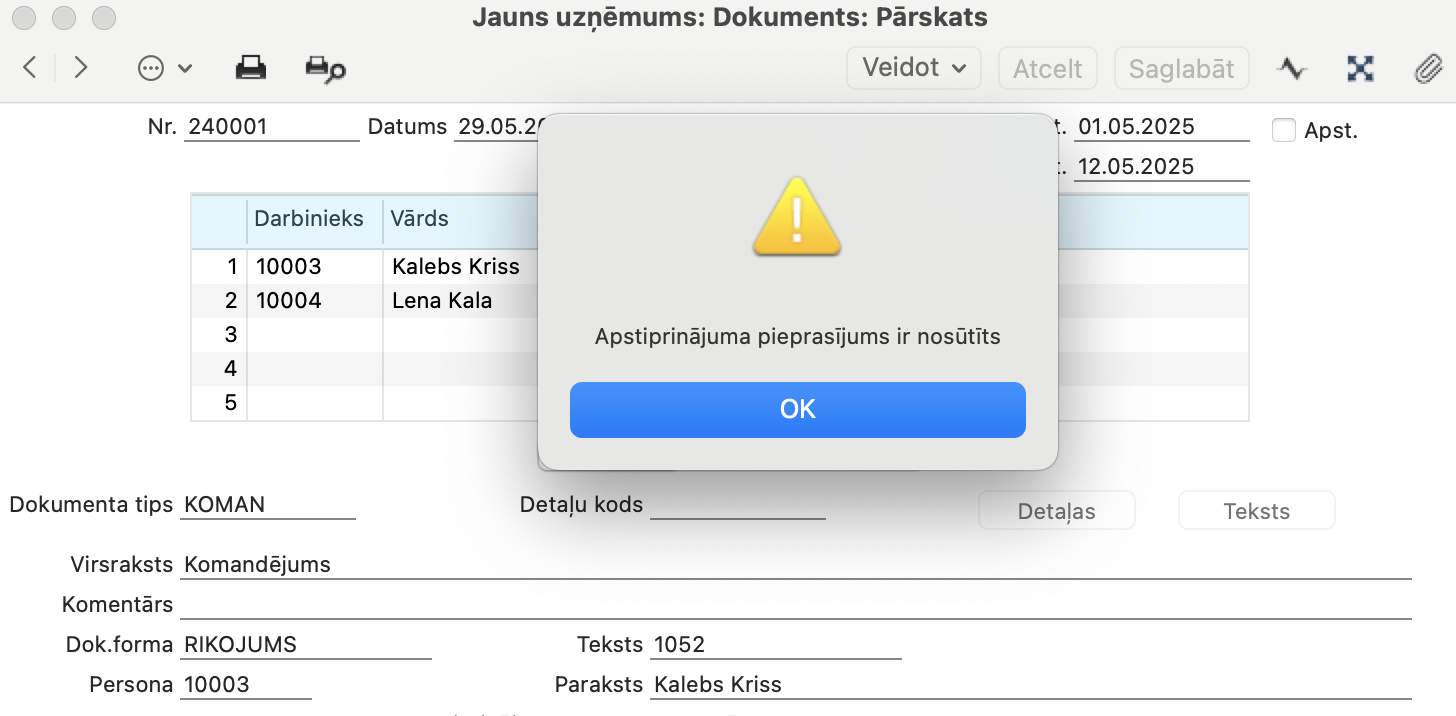Open the workflow activity icon

(x=1292, y=68)
